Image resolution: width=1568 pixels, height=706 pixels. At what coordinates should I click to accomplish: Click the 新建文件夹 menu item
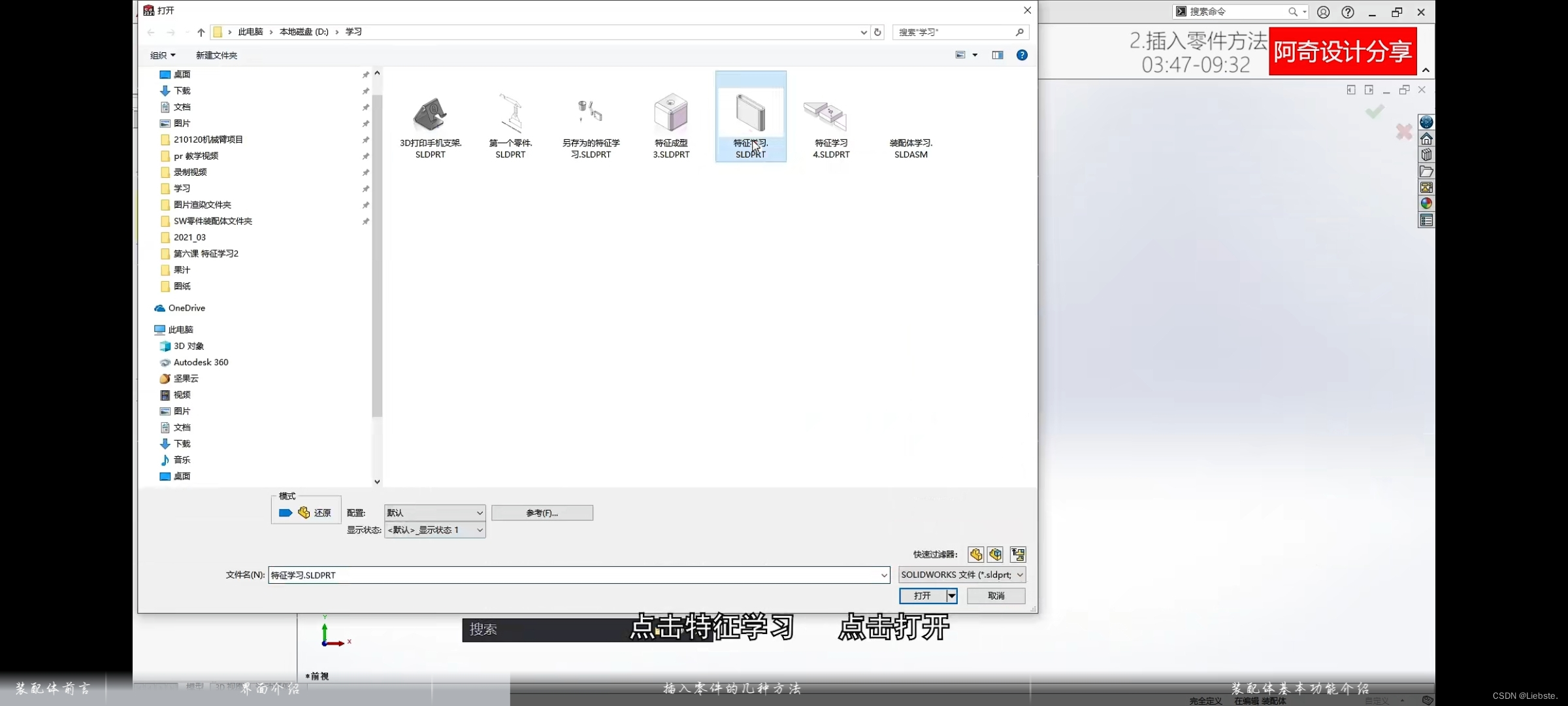pyautogui.click(x=216, y=55)
